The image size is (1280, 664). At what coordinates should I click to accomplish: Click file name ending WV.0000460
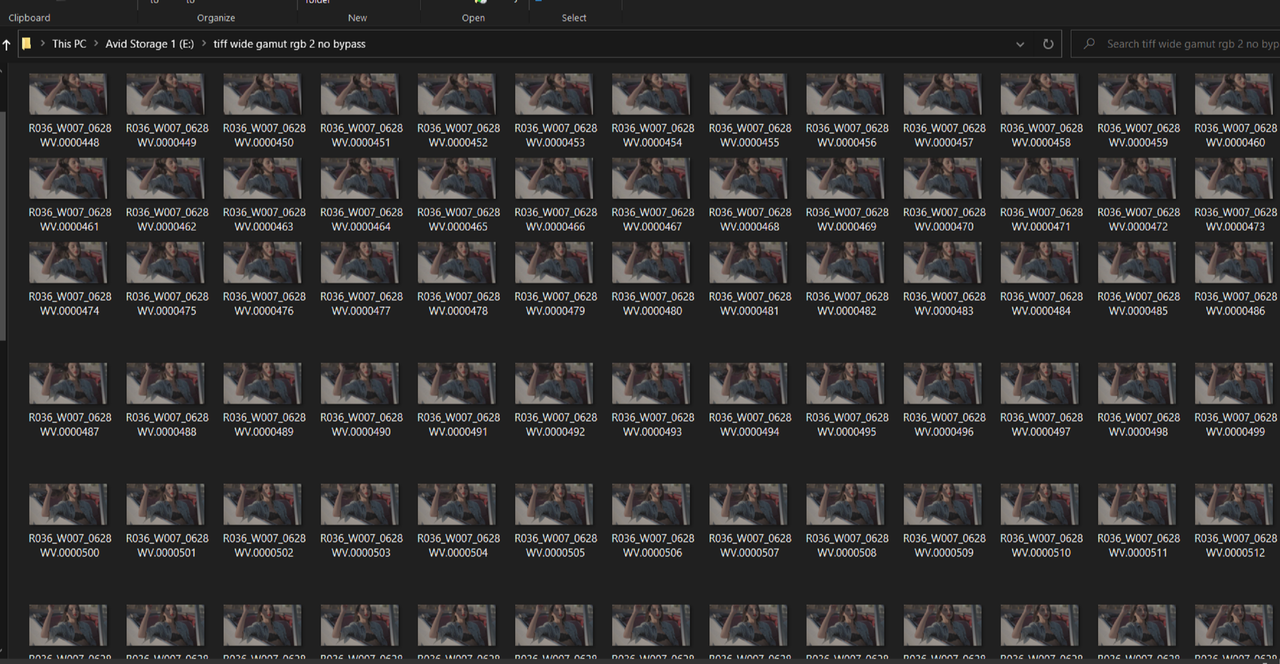point(1234,135)
